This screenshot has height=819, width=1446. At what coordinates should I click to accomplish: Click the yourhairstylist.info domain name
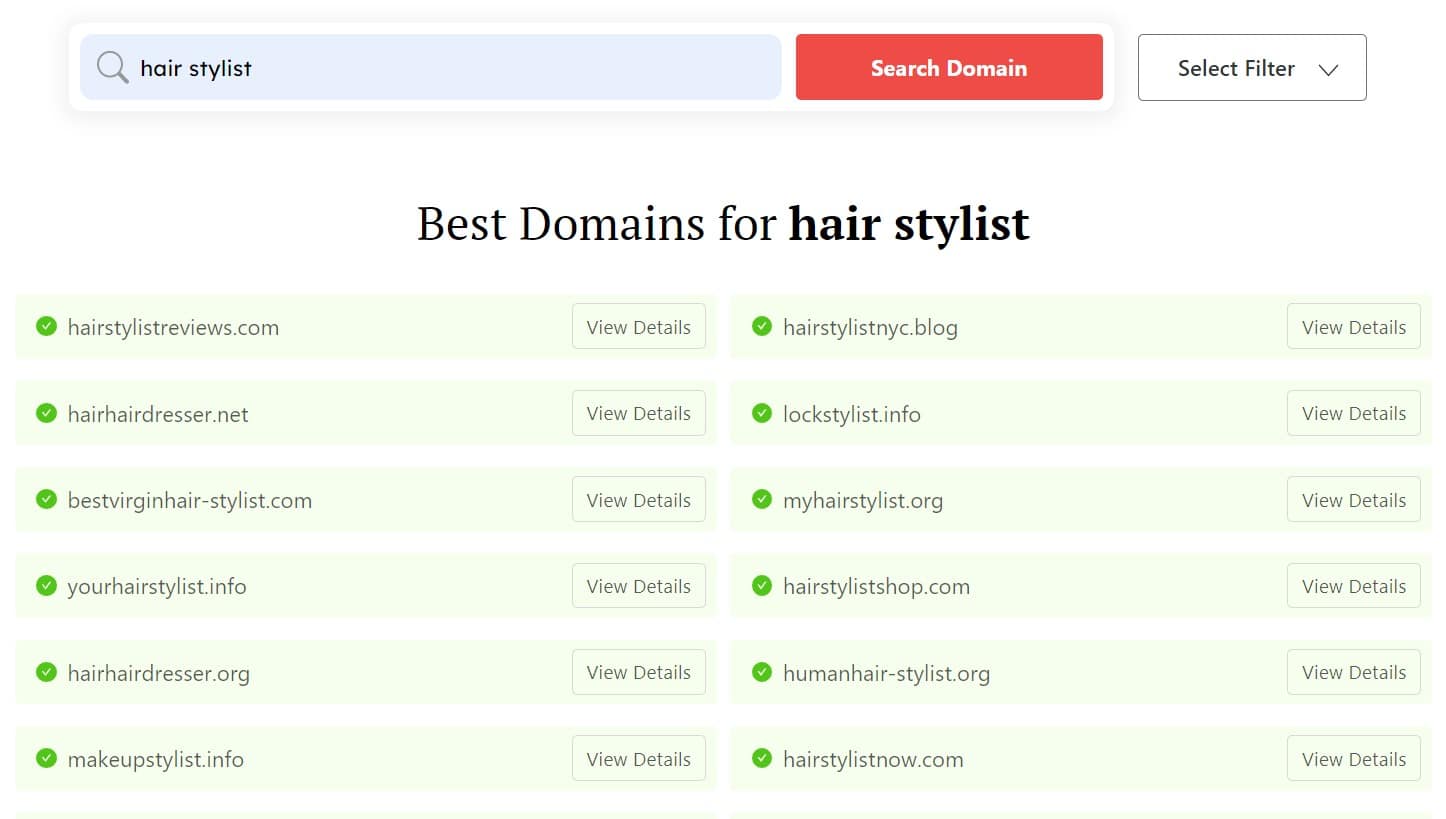pyautogui.click(x=157, y=587)
